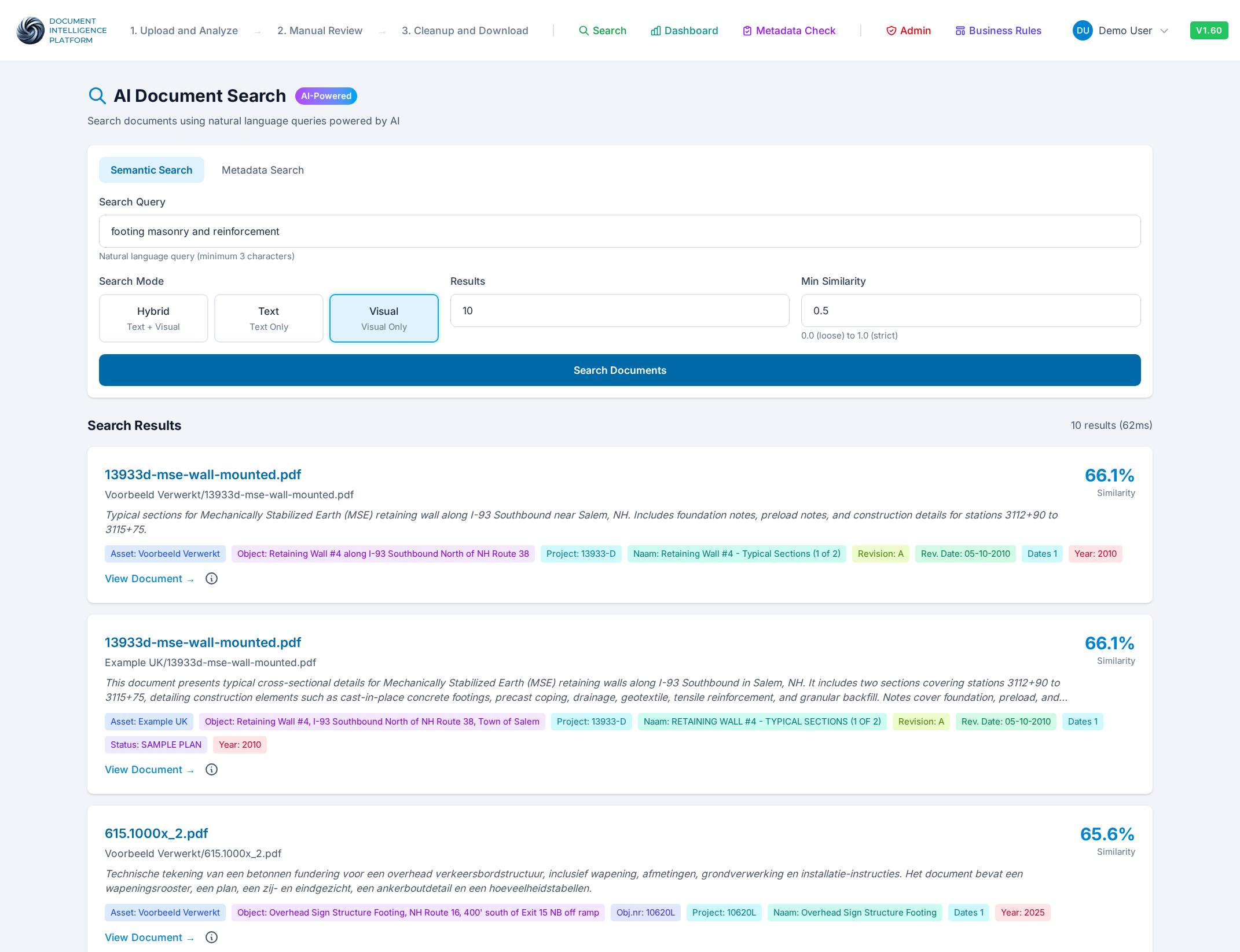Click the 'Obj.nr: 10620L' tag
The width and height of the screenshot is (1240, 952).
(645, 913)
